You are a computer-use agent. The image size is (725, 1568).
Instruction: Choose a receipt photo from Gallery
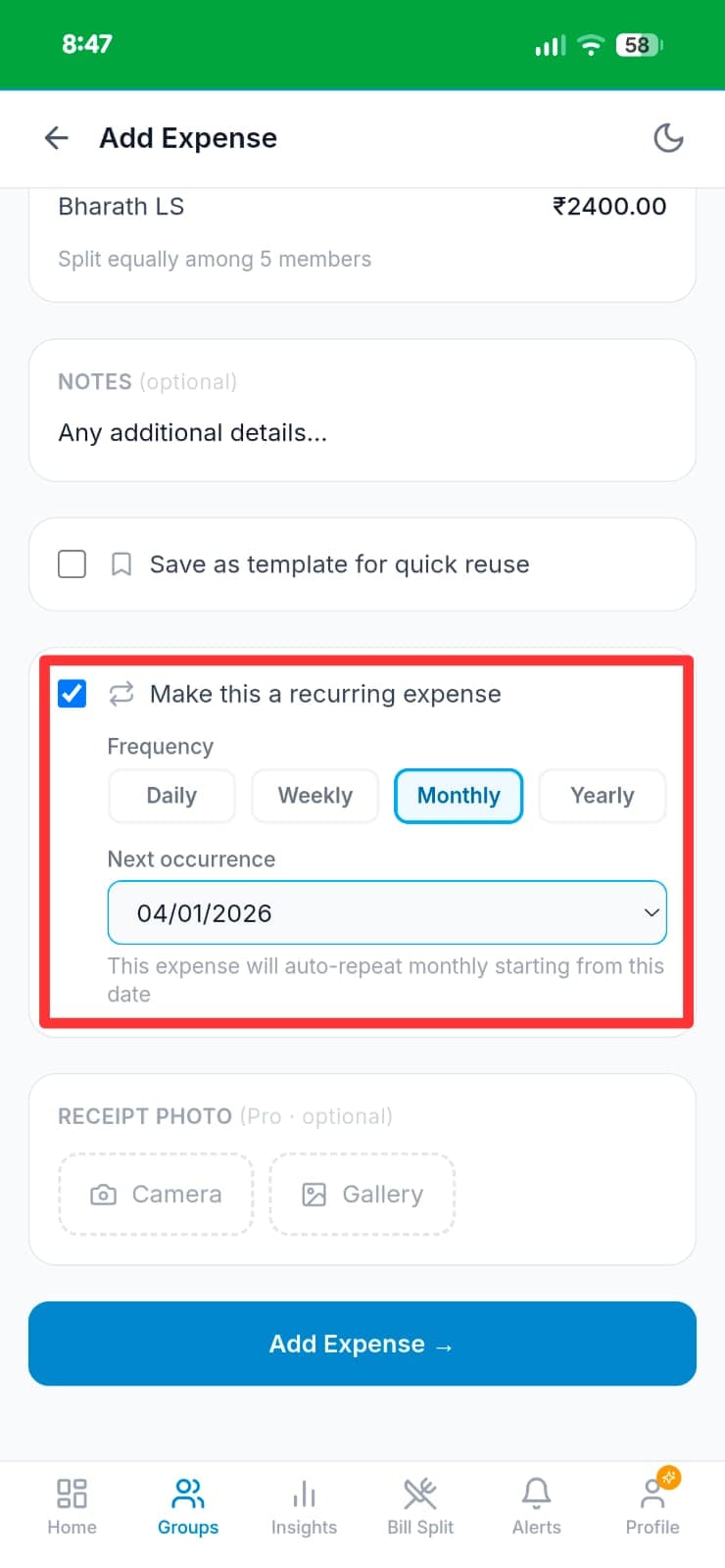pos(362,1194)
